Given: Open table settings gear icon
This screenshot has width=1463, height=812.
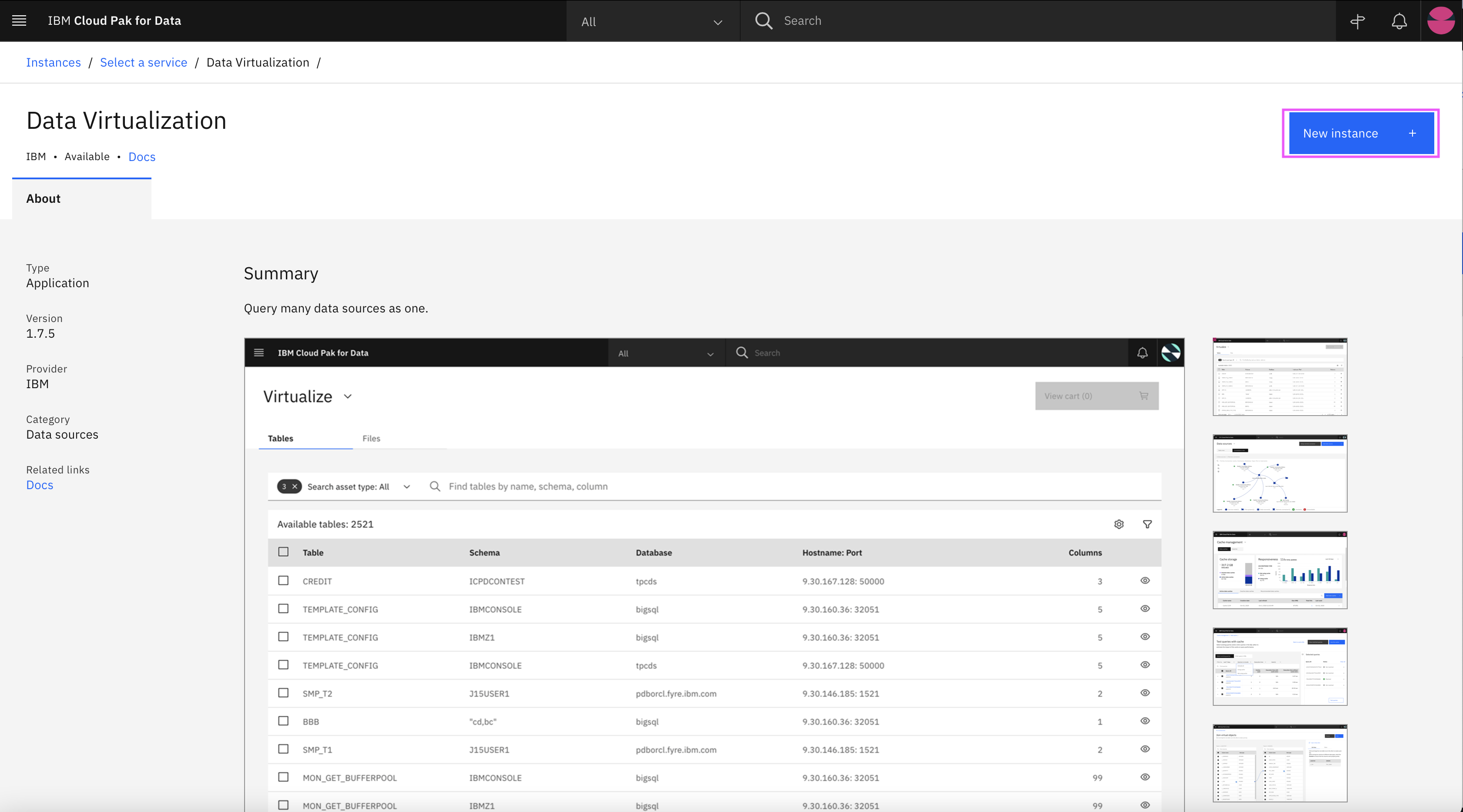Looking at the screenshot, I should coord(1119,524).
